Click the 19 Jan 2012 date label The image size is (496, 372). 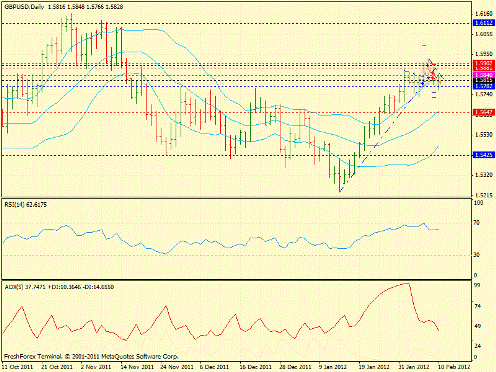click(x=374, y=367)
